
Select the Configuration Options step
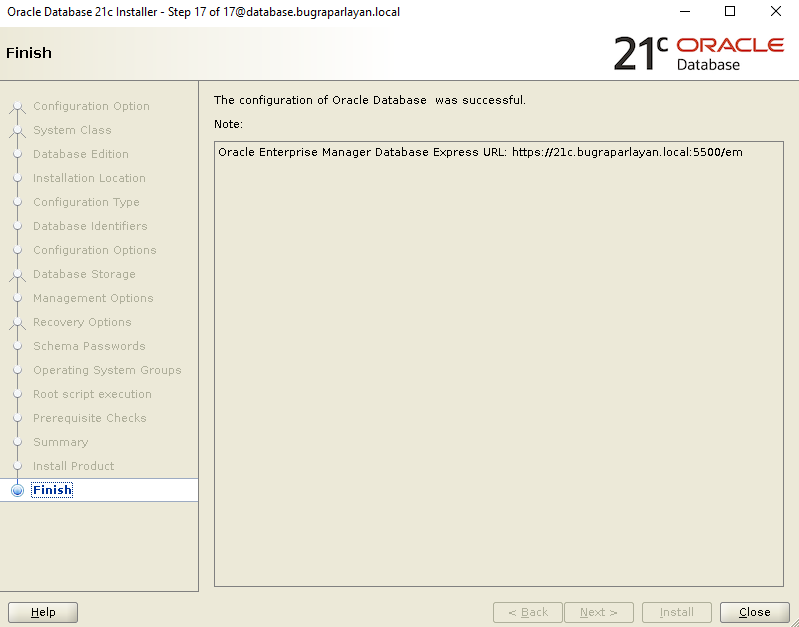[x=94, y=250]
